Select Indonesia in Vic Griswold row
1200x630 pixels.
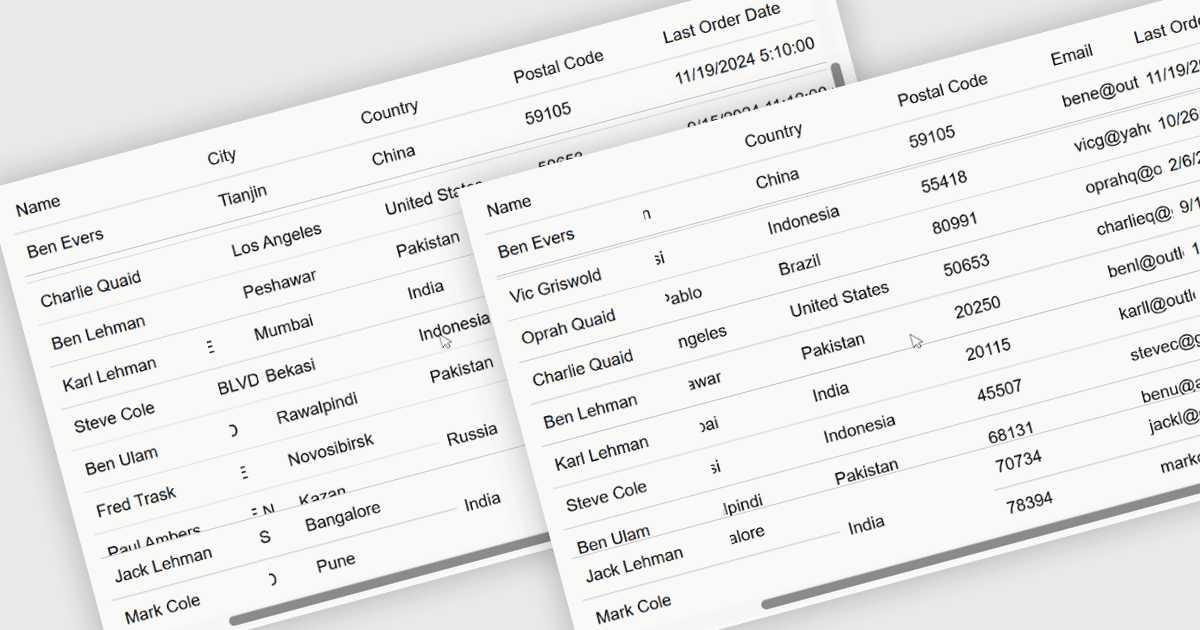[803, 220]
